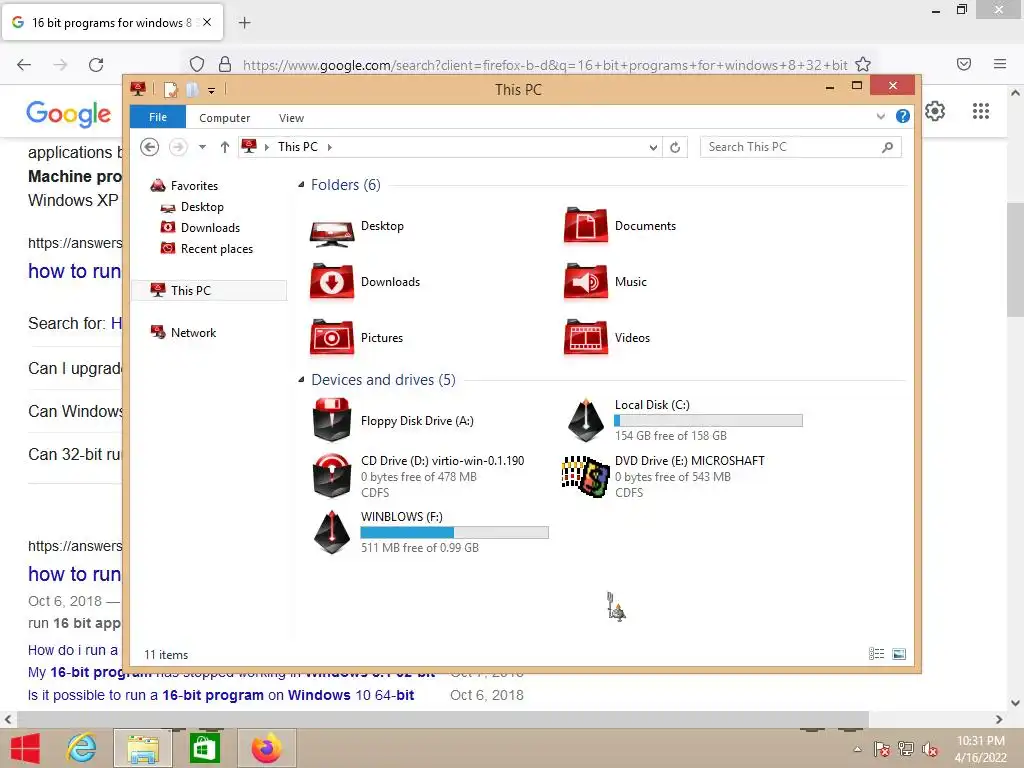Open the Pictures folder icon
Image resolution: width=1024 pixels, height=768 pixels.
click(332, 338)
